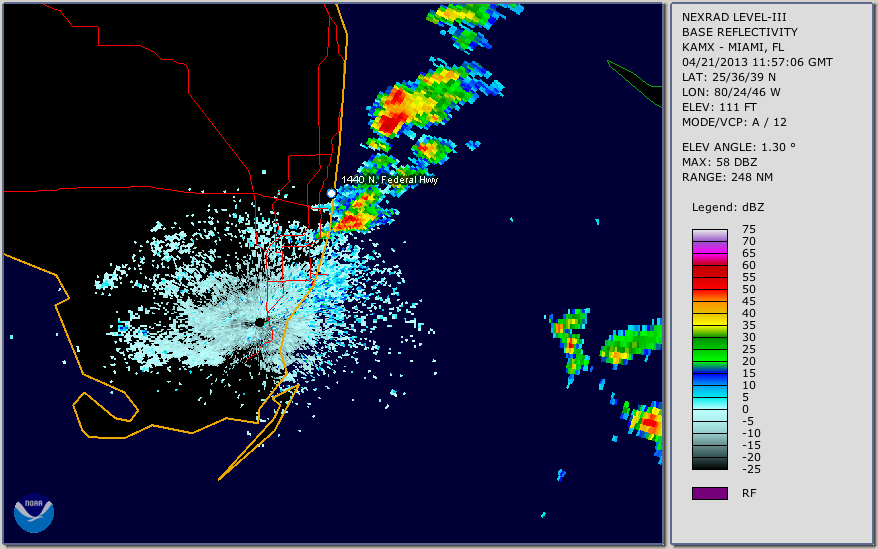The image size is (878, 549).
Task: Click the 'RANGE: 248 NM' value
Action: click(x=727, y=178)
